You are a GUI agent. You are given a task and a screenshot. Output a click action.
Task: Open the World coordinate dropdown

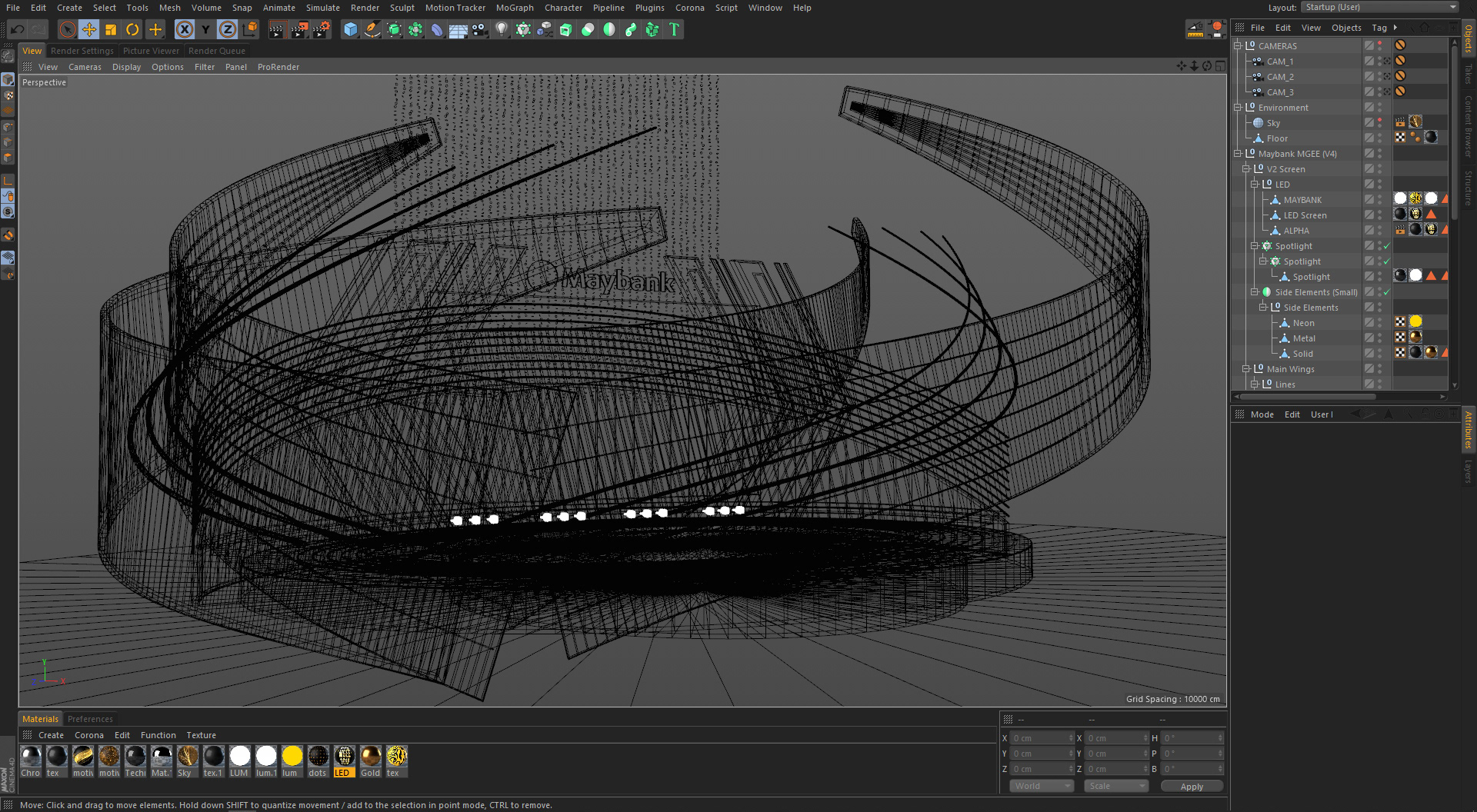1042,786
